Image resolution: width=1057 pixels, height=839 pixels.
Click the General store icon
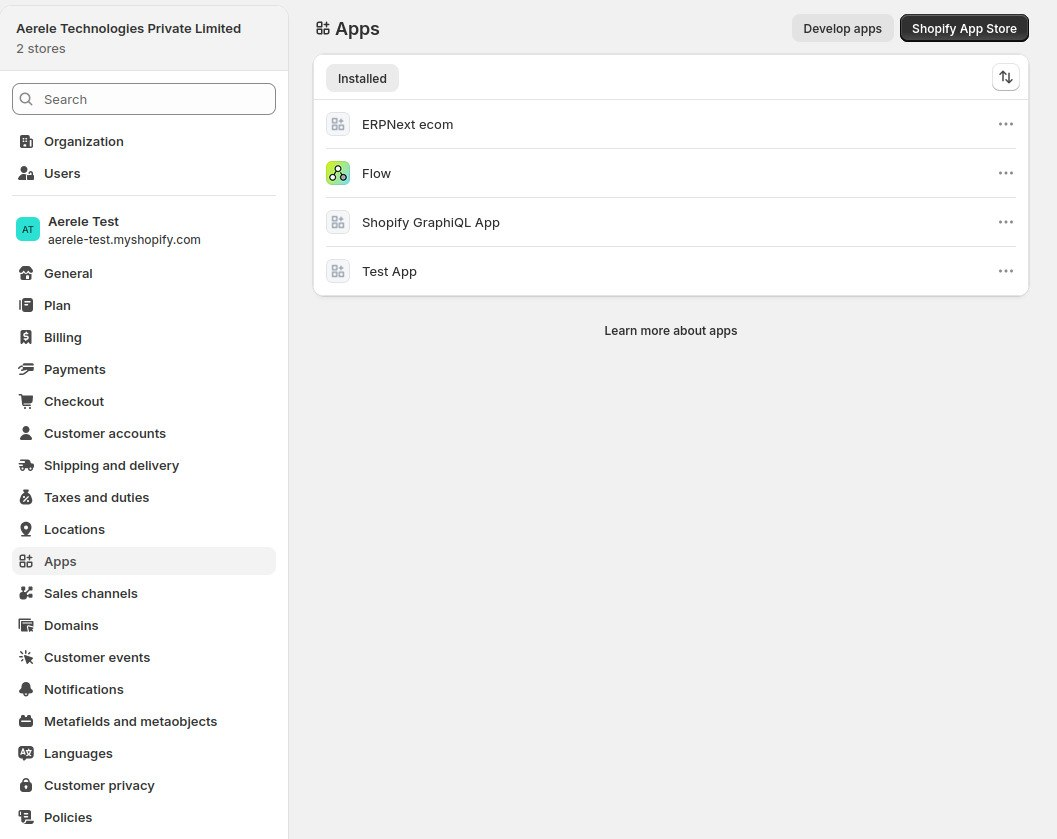(26, 273)
